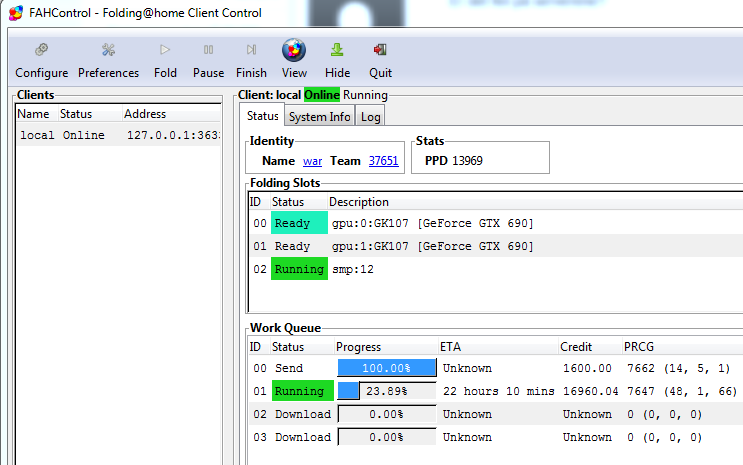Sort Work Queue by Credit header
The image size is (743, 465).
click(590, 347)
